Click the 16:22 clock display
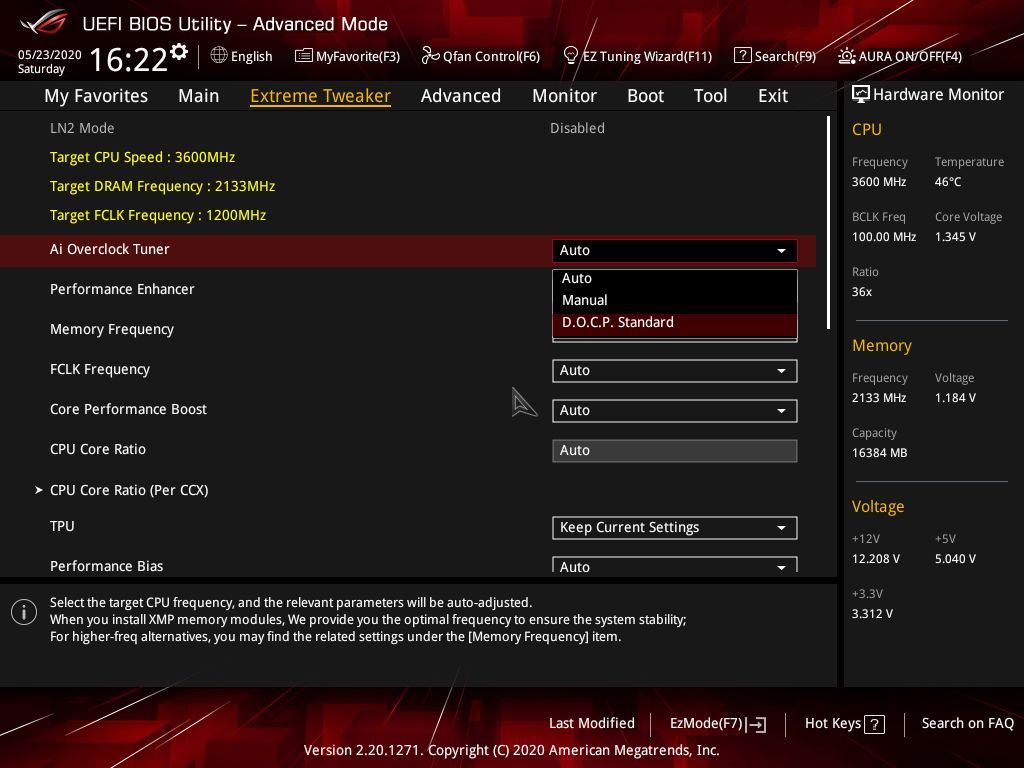This screenshot has height=768, width=1024. click(x=129, y=60)
